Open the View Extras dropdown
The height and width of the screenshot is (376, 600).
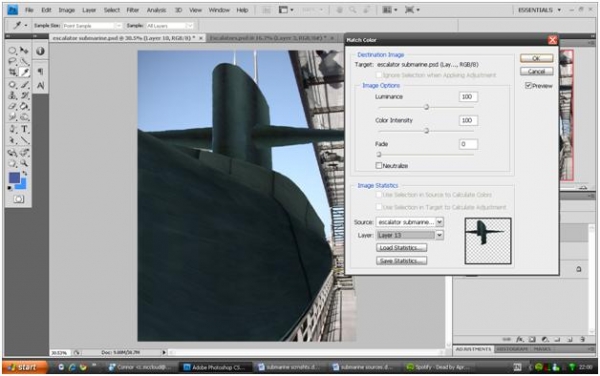point(285,10)
